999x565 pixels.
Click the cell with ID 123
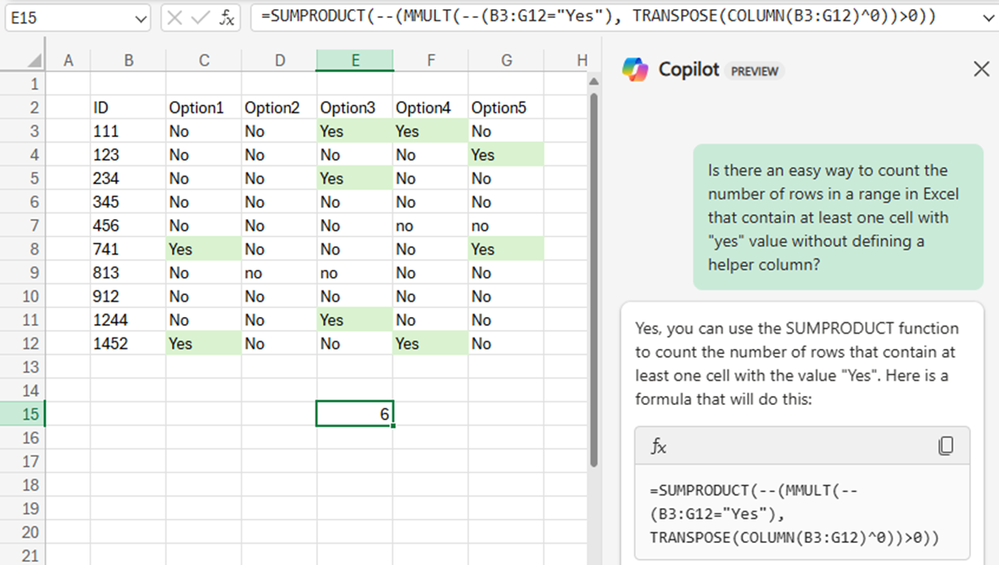click(x=128, y=155)
